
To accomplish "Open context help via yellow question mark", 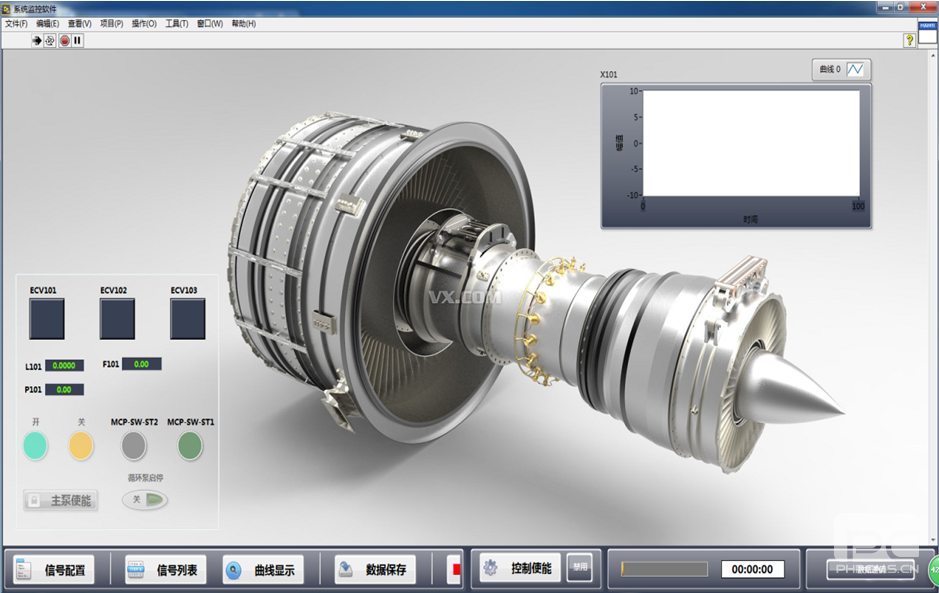I will pos(909,41).
